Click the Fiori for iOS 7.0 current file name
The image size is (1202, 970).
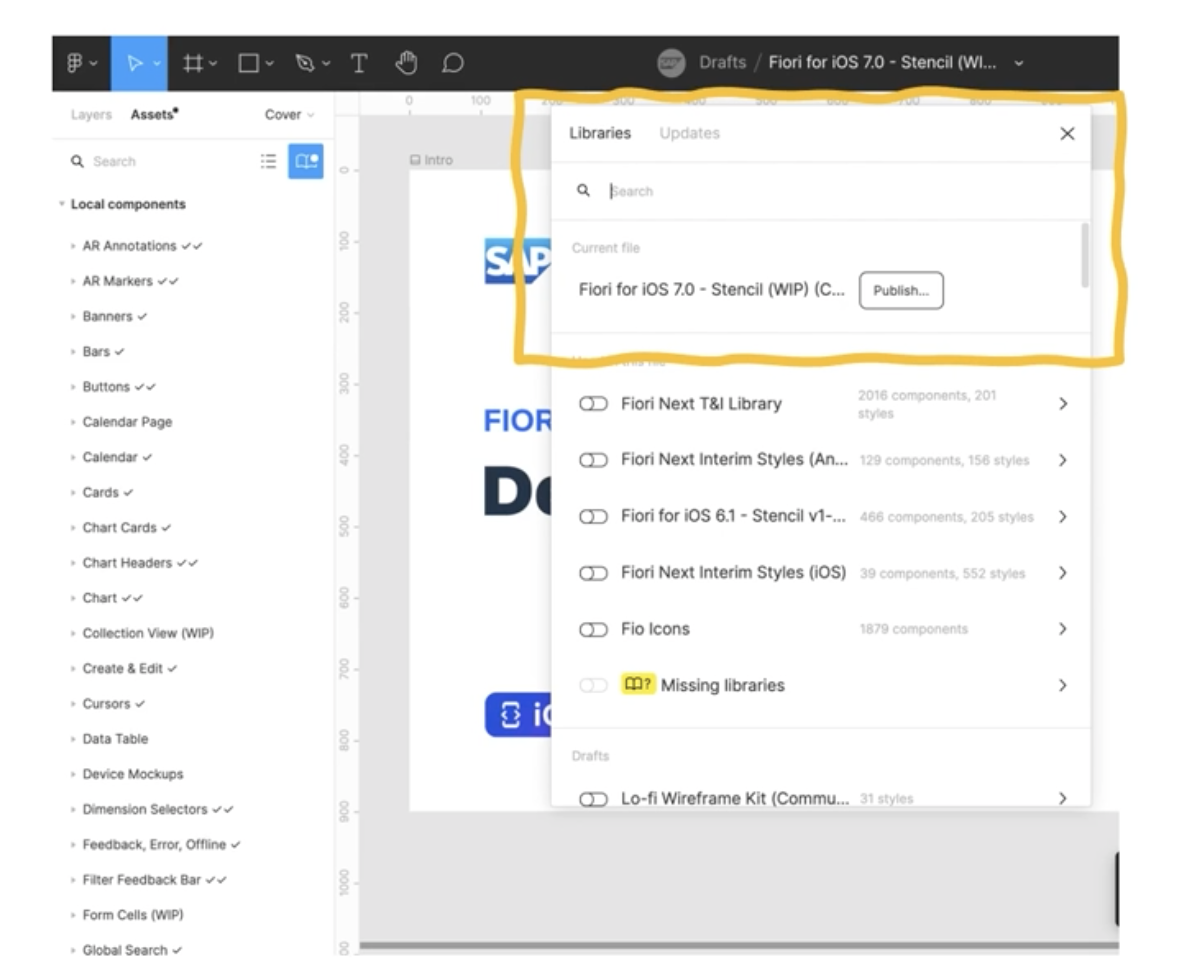pyautogui.click(x=712, y=291)
